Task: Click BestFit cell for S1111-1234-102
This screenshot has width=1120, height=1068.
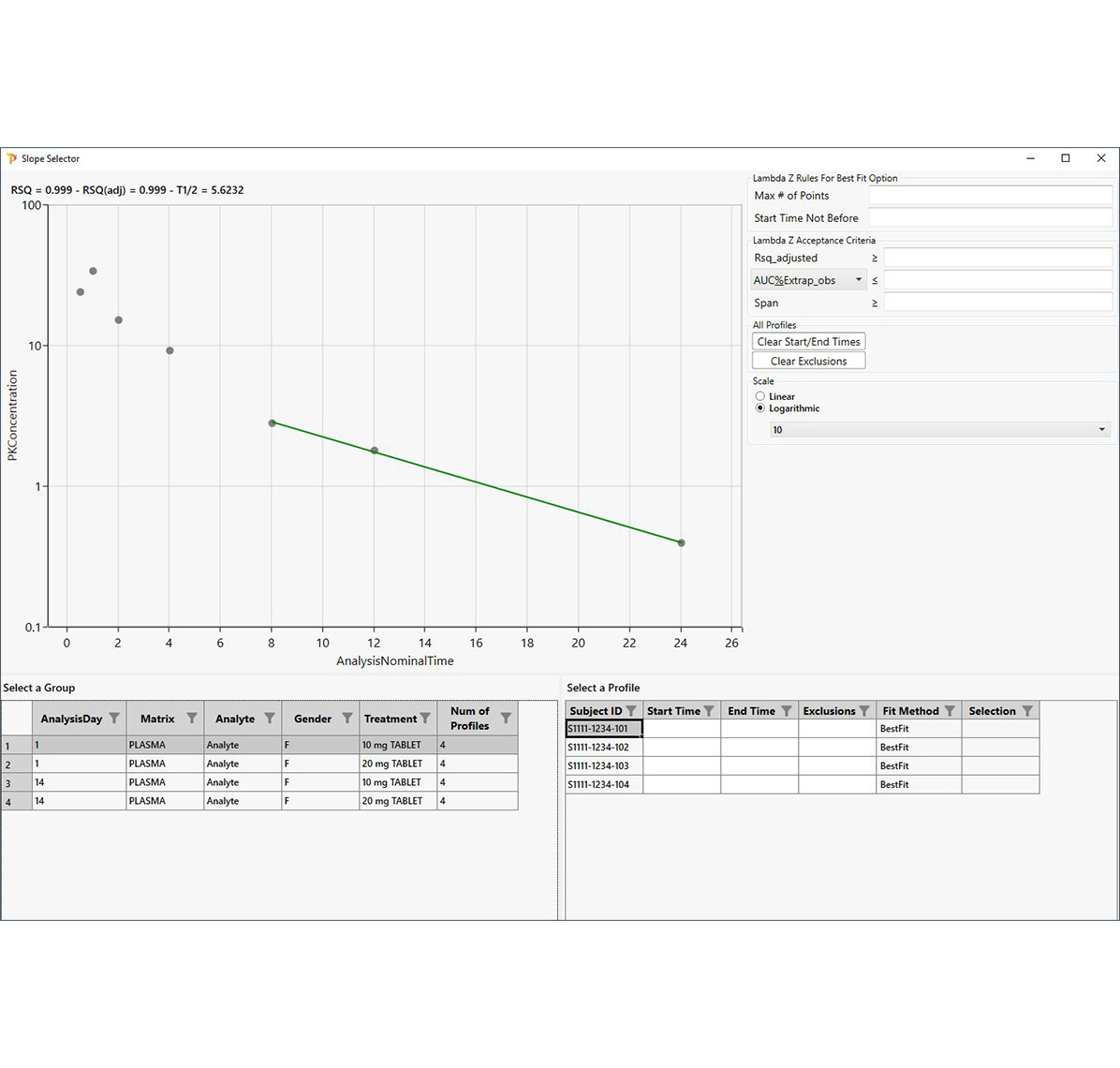Action: coord(919,748)
